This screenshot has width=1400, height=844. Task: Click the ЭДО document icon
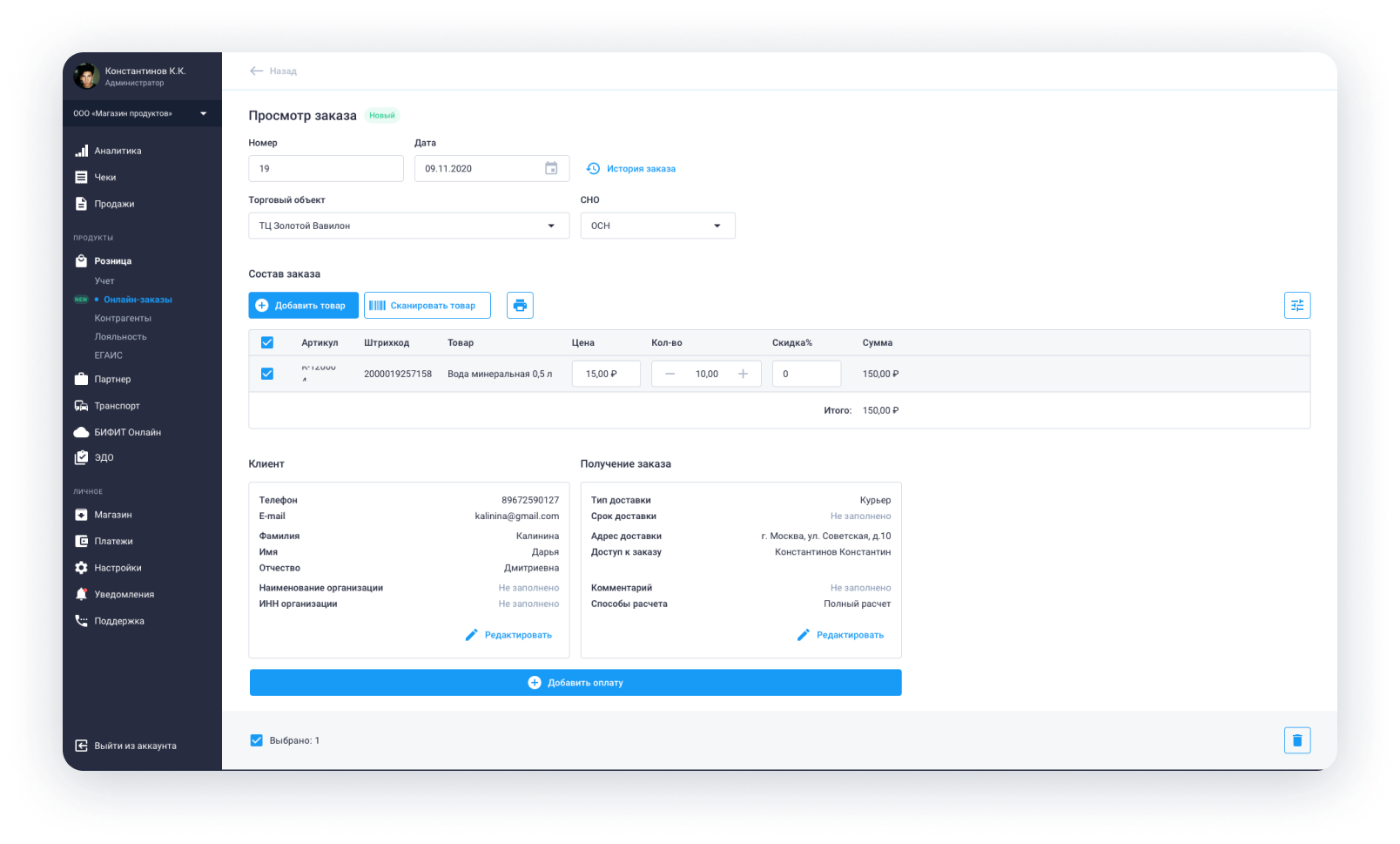[81, 457]
